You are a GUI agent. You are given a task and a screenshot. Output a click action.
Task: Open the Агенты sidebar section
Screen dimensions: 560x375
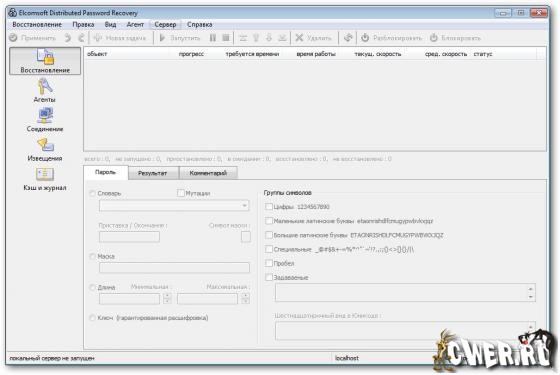click(45, 90)
